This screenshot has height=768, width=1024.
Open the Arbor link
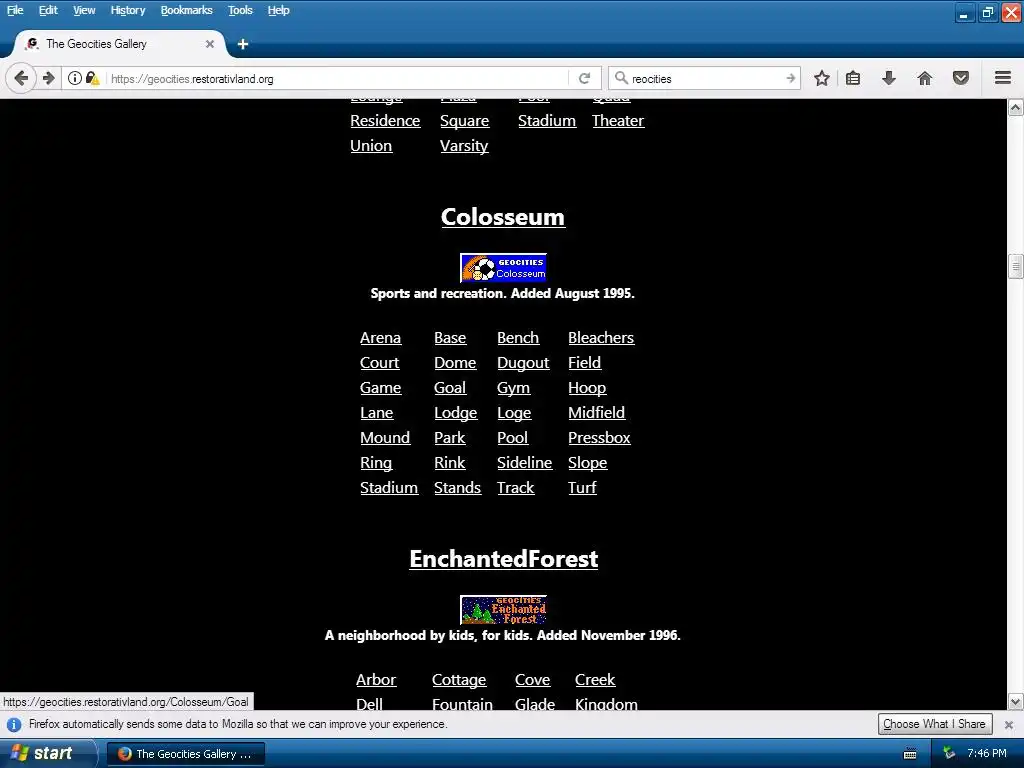coord(376,680)
